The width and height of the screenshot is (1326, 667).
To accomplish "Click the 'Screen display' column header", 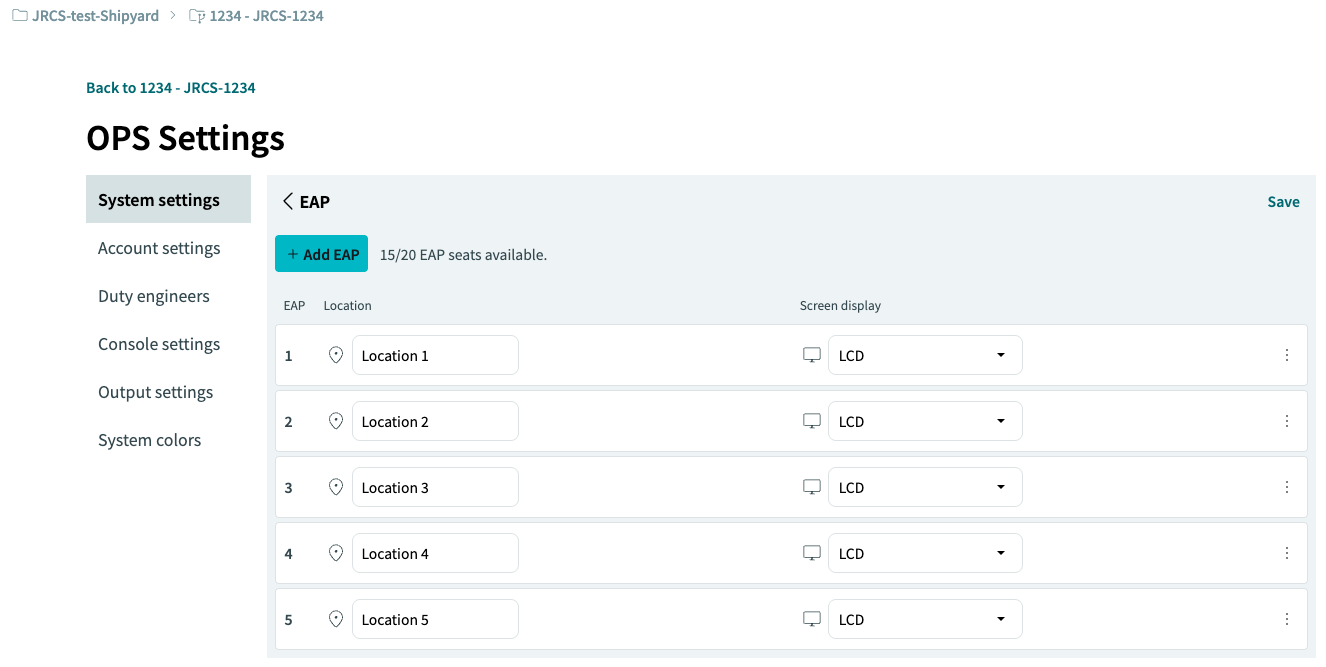I will (840, 305).
